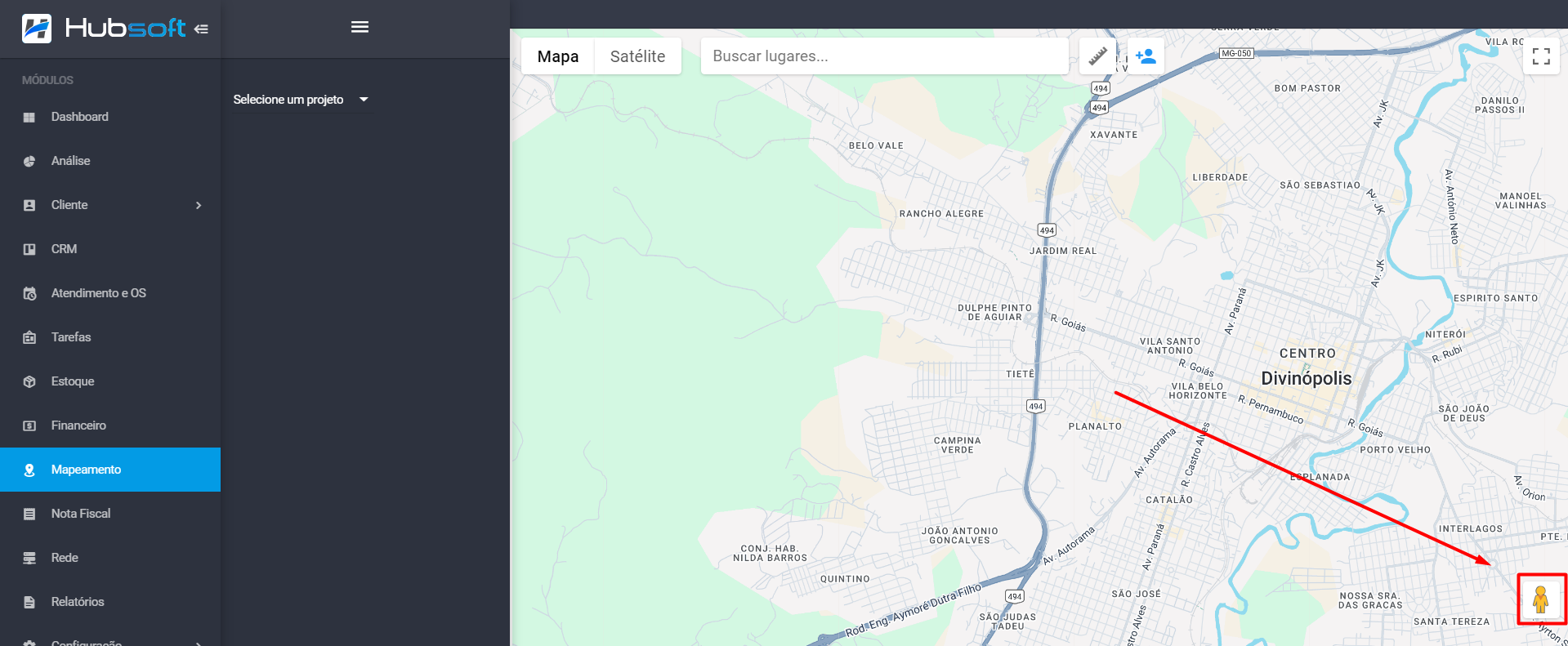Click the Mapeamento pin icon

[x=29, y=470]
